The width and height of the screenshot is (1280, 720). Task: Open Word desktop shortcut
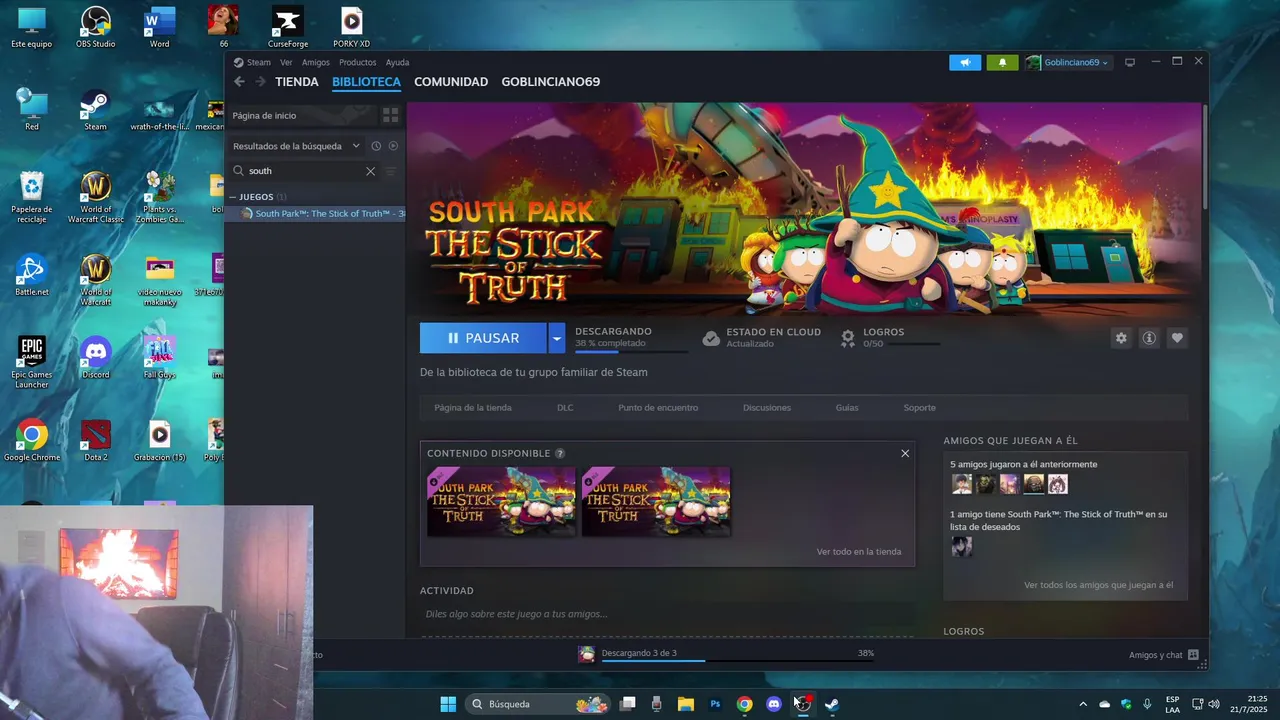coord(159,27)
